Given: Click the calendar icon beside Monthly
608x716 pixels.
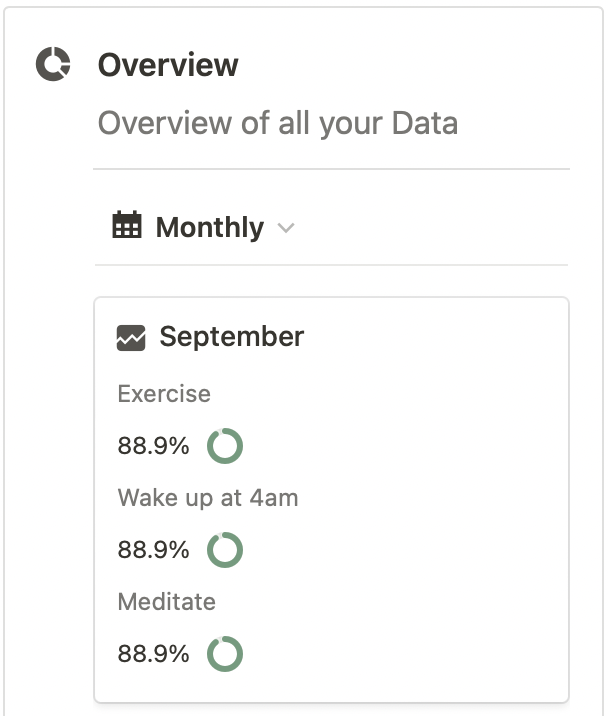Looking at the screenshot, I should coord(127,226).
